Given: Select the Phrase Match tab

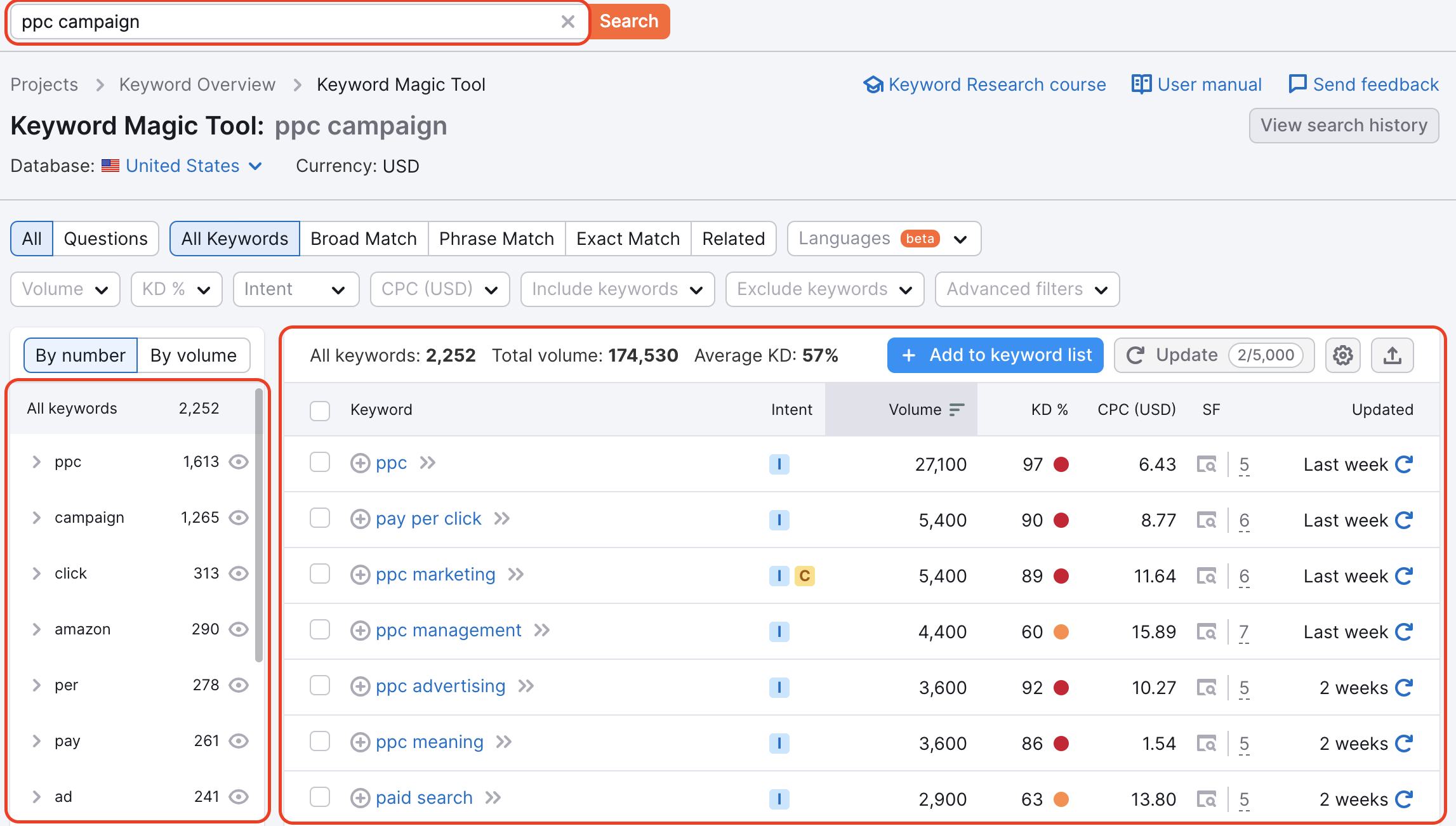Looking at the screenshot, I should (x=496, y=238).
